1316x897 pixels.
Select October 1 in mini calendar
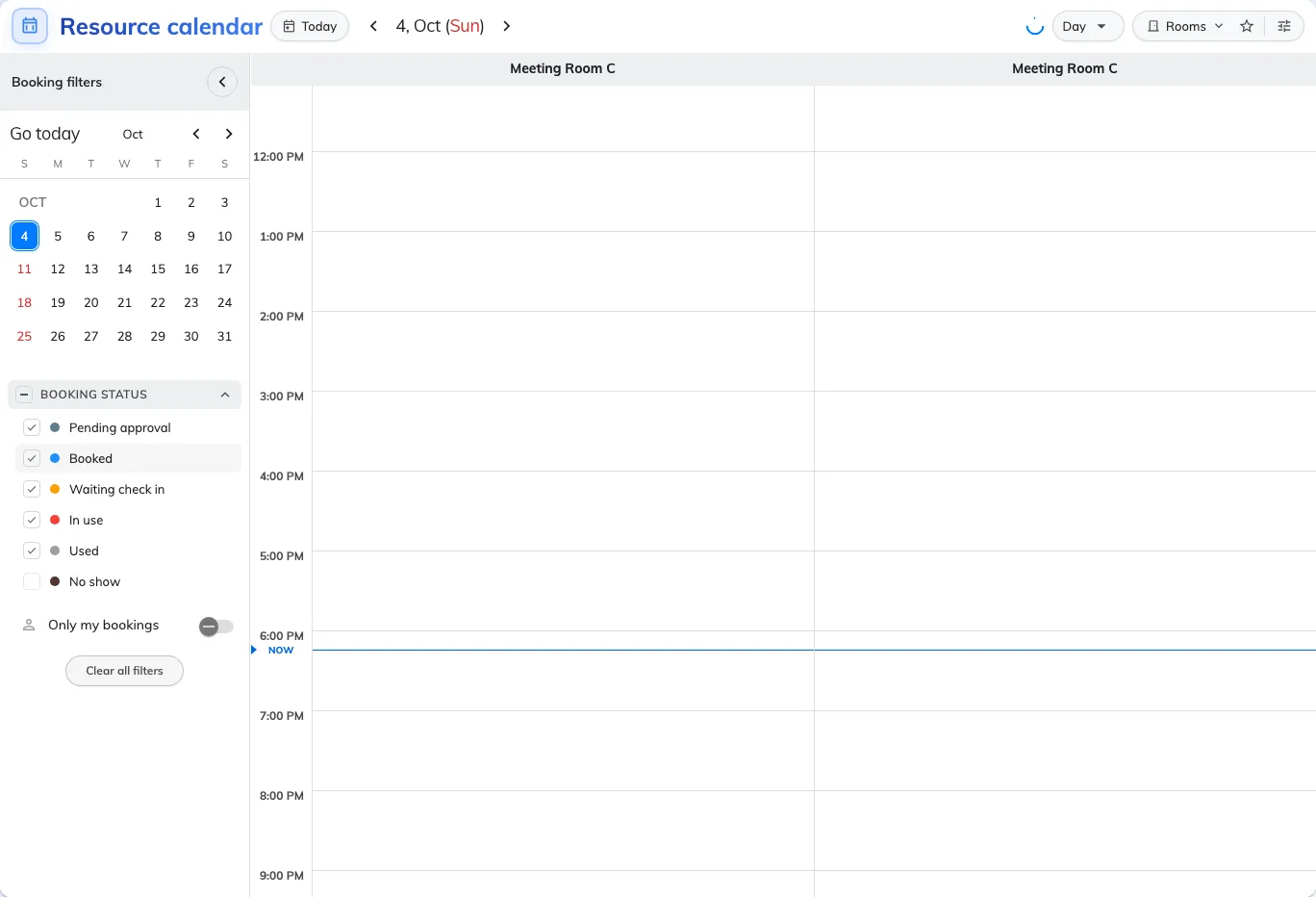(x=158, y=202)
